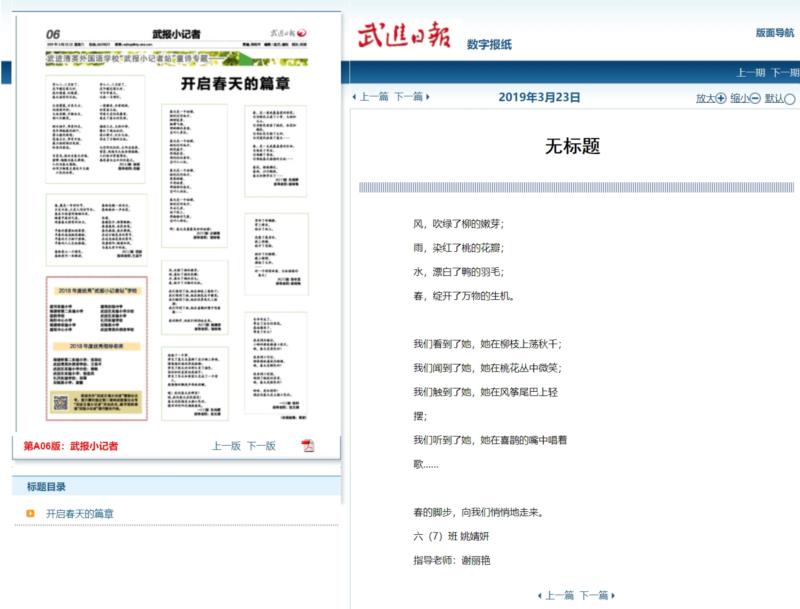Open 开启春天的篇章 in the title list
This screenshot has height=609, width=800.
80,514
